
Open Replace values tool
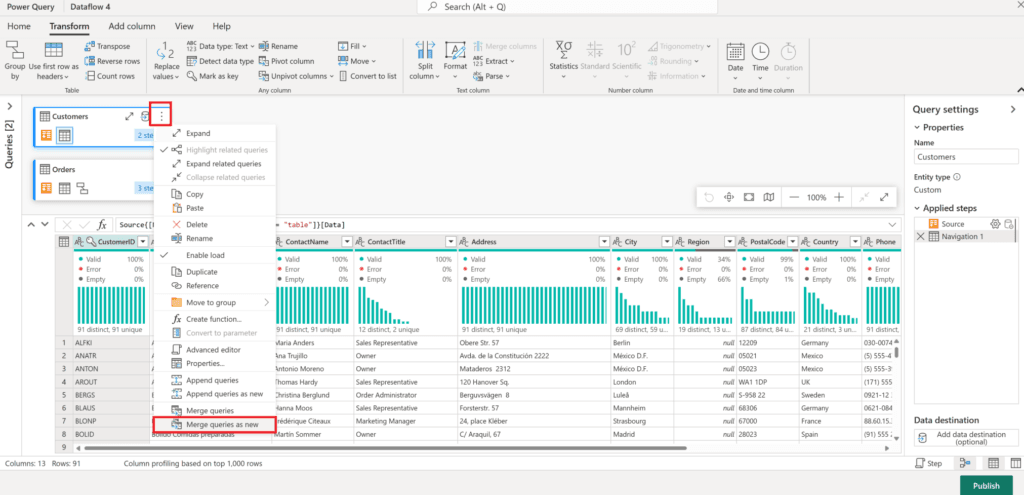click(167, 62)
